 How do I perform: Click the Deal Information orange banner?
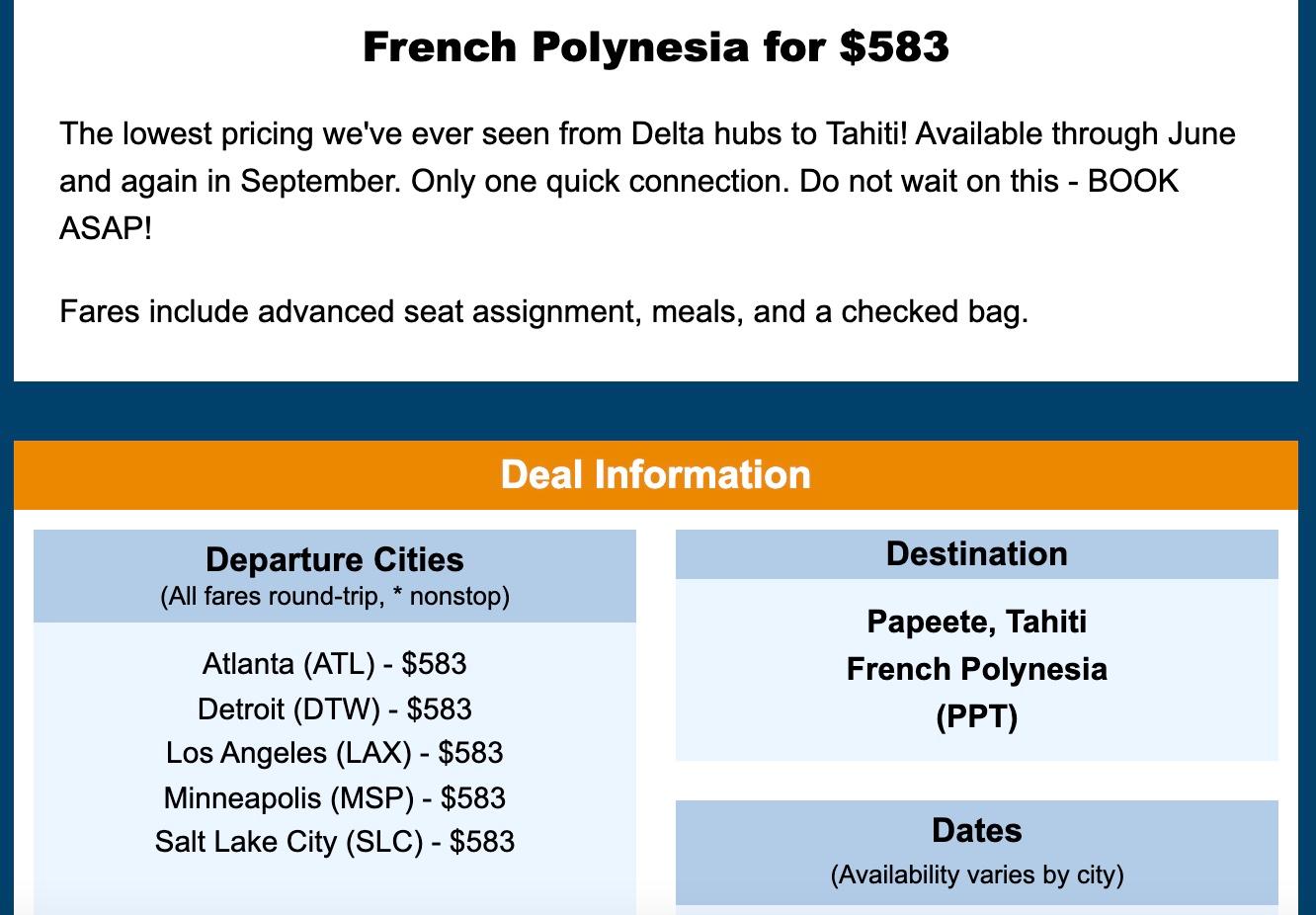(x=656, y=475)
